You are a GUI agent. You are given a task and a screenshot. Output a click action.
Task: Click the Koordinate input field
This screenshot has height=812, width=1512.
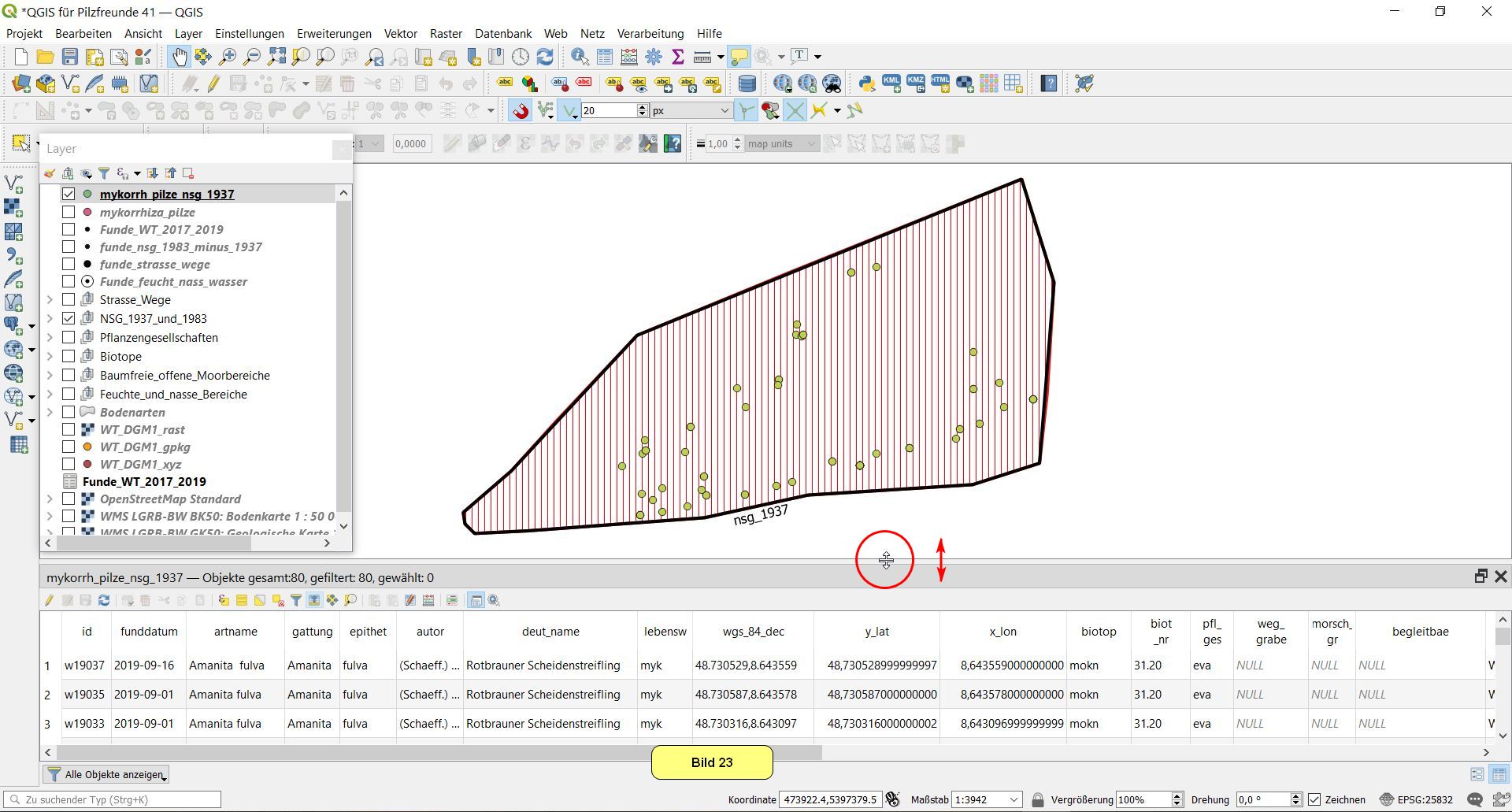click(829, 799)
